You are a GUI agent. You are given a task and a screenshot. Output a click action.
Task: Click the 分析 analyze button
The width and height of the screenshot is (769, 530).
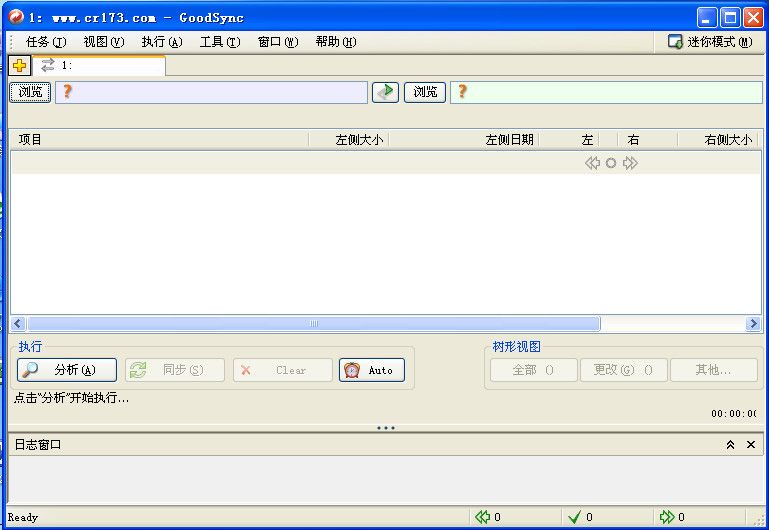click(67, 370)
